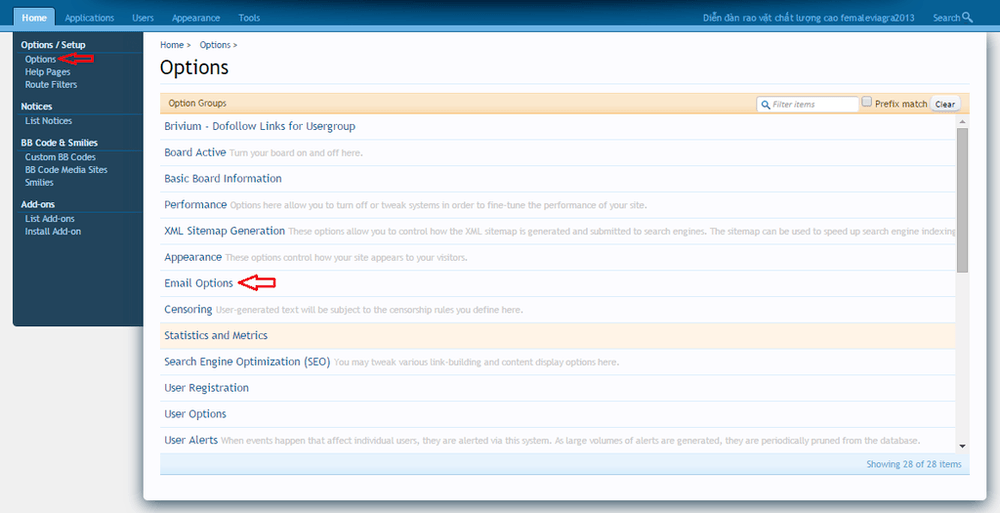The image size is (1000, 513).
Task: Click the filter items magnifier icon
Action: click(765, 105)
